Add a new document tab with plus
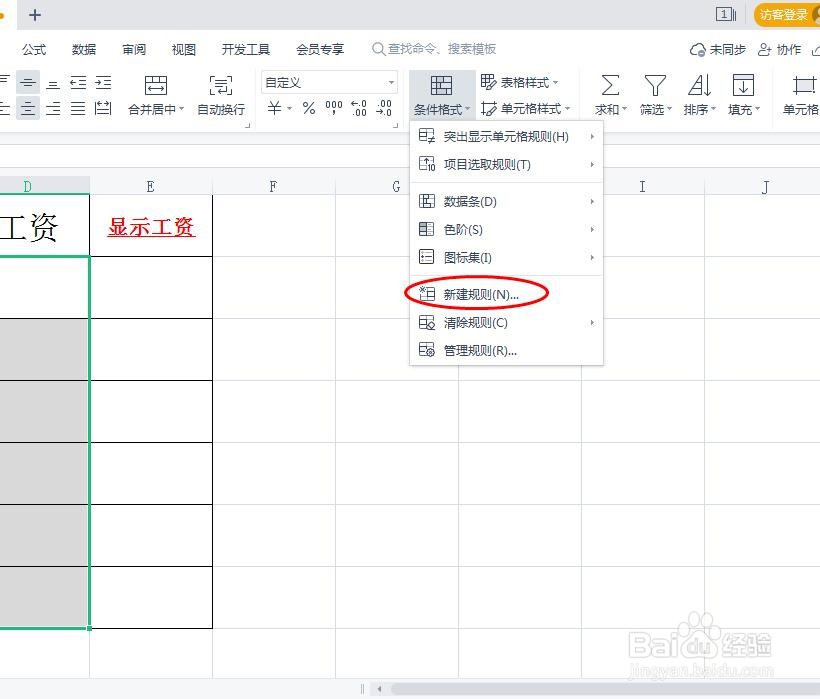Image resolution: width=820 pixels, height=699 pixels. point(35,15)
